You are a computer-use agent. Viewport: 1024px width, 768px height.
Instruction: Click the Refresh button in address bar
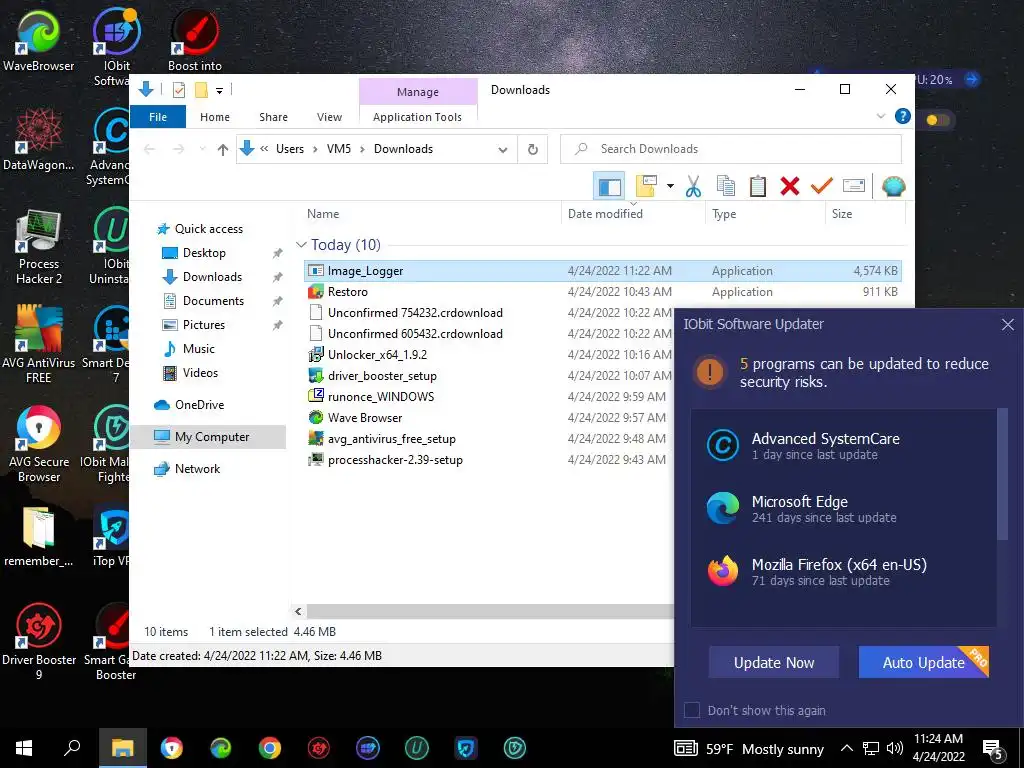533,150
